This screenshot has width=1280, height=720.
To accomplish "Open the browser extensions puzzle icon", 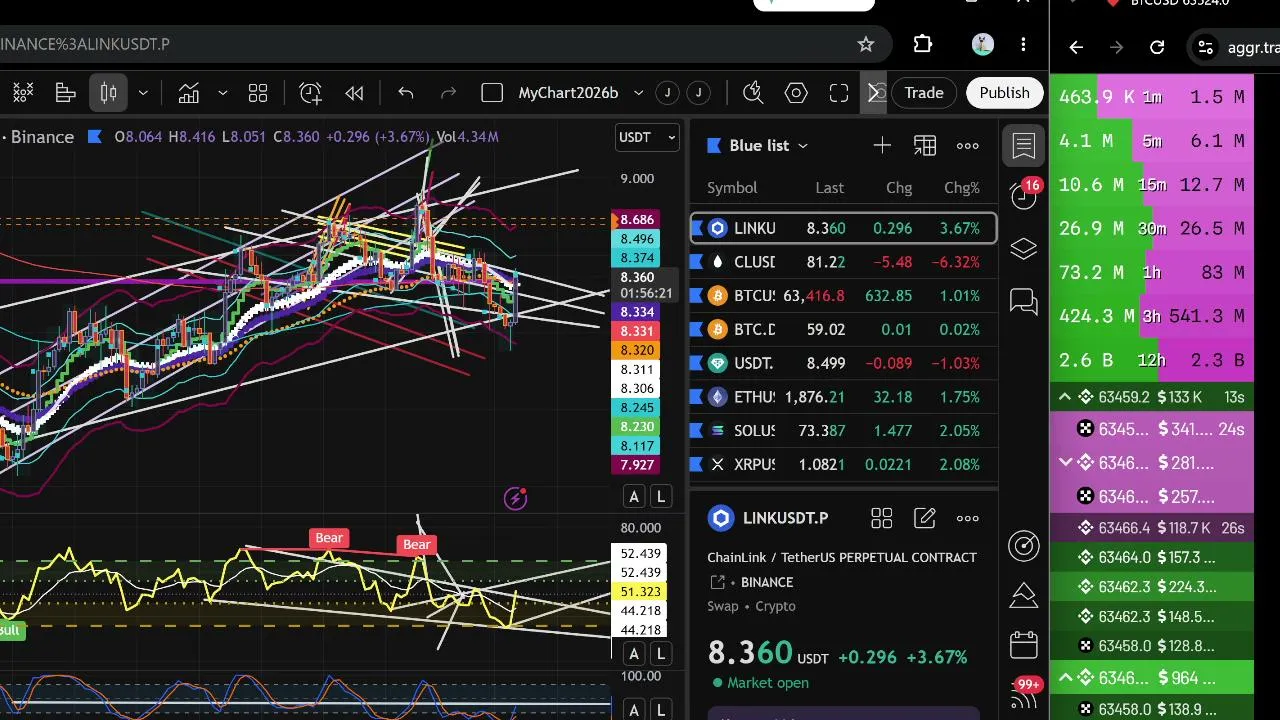I will (923, 44).
